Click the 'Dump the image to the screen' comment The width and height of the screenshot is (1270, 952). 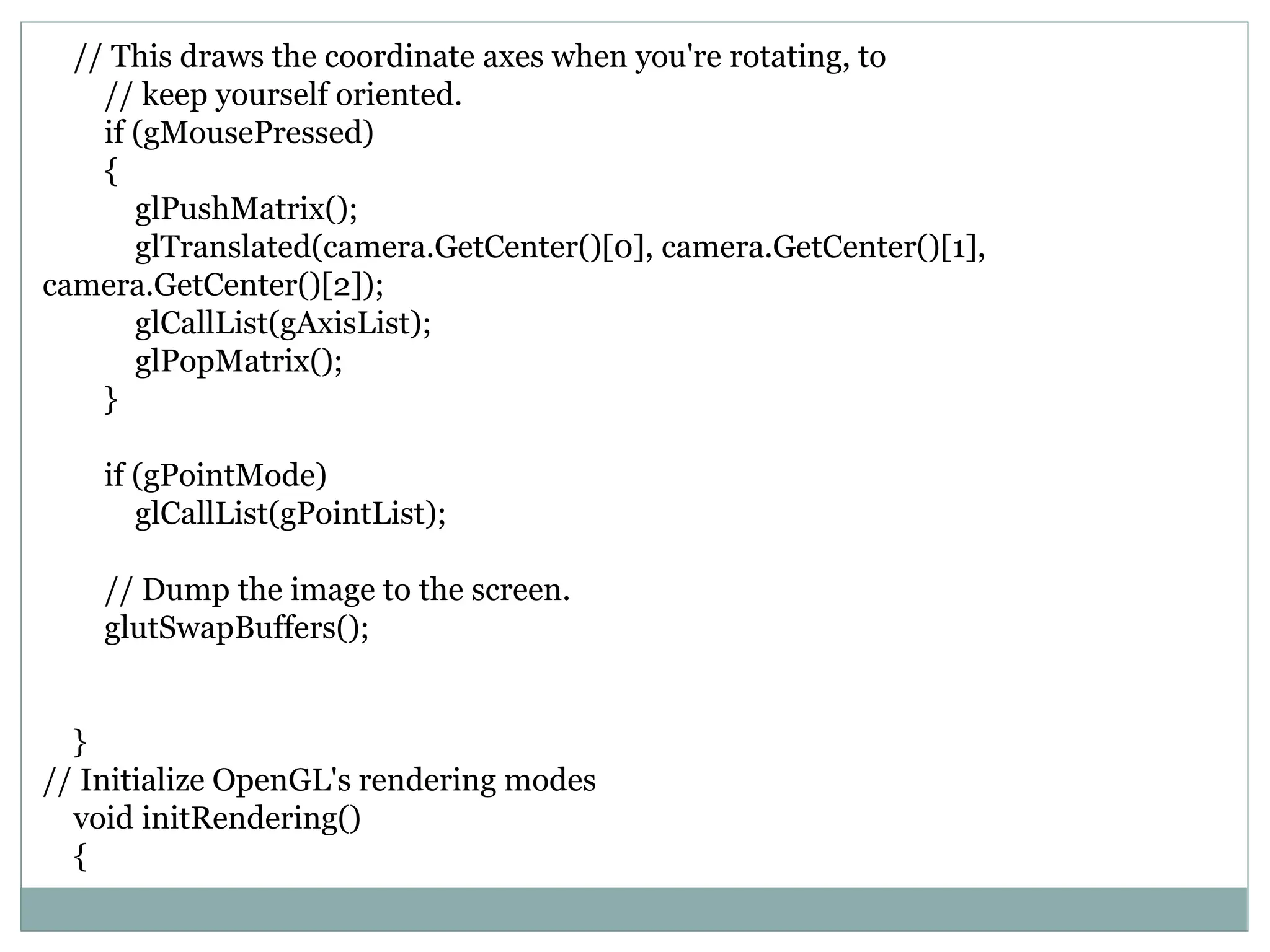[337, 590]
